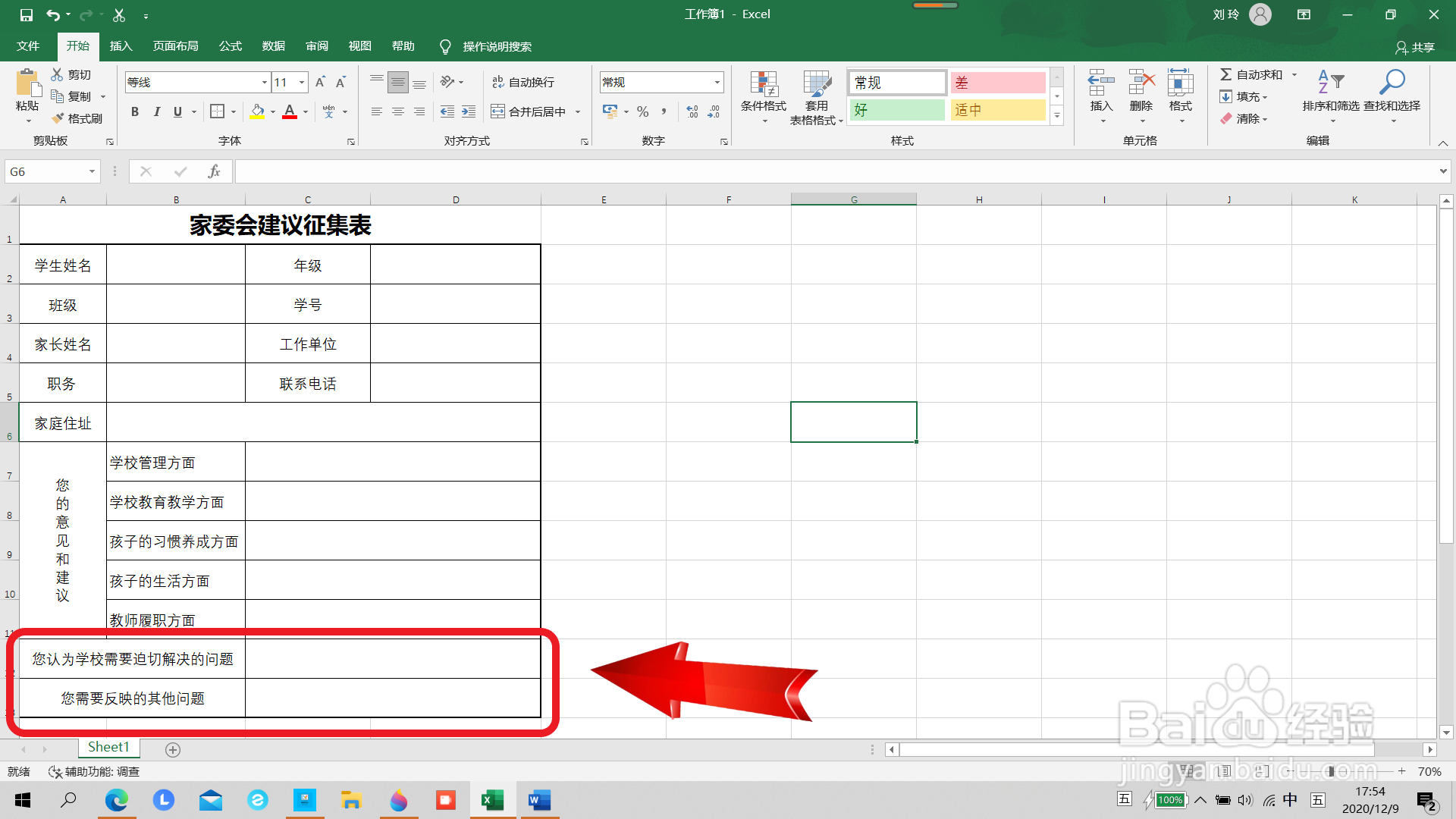Click the 共享 button
Viewport: 1456px width, 819px height.
click(x=1417, y=47)
